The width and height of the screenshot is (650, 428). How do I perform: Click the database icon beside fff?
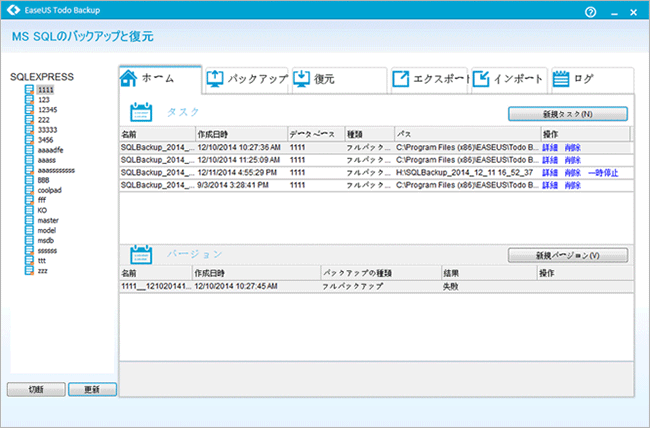click(x=29, y=200)
